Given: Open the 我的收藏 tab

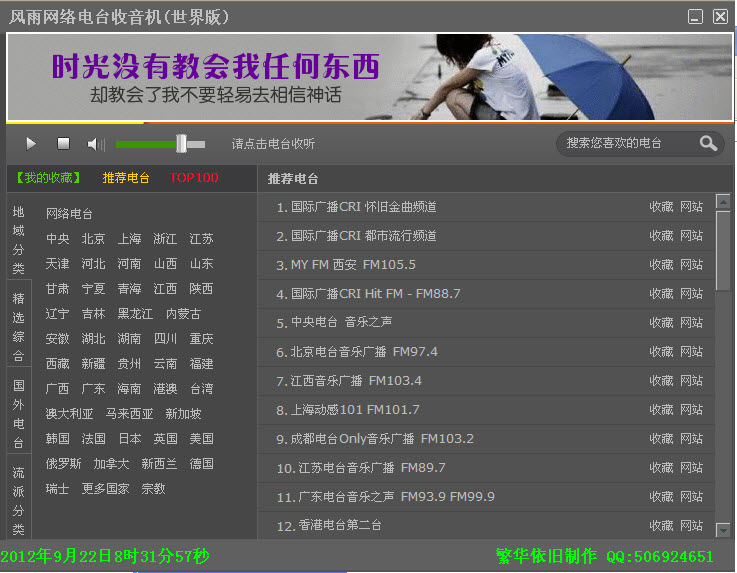Looking at the screenshot, I should tap(48, 178).
